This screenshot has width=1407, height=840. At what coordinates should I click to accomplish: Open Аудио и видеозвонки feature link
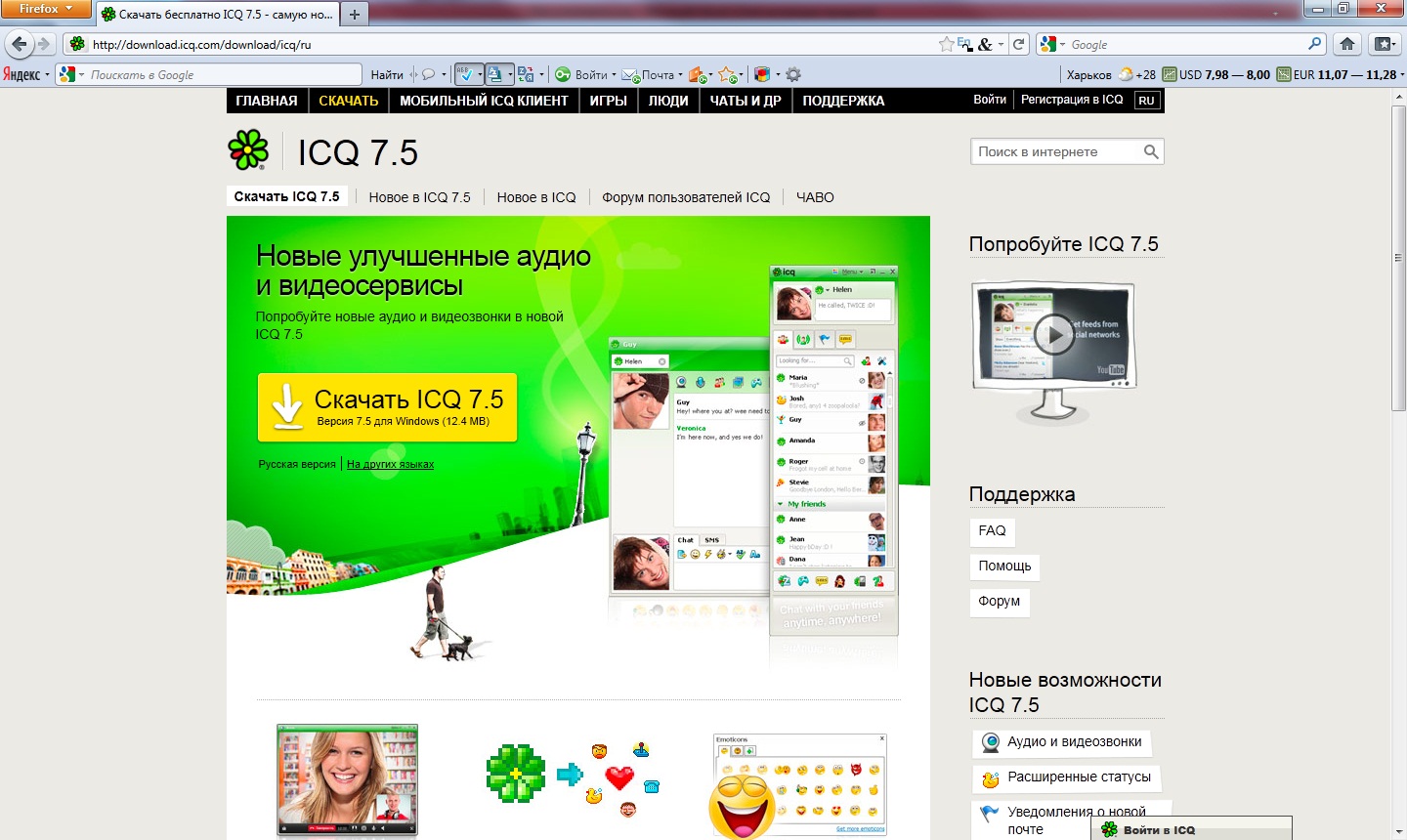[x=1061, y=742]
